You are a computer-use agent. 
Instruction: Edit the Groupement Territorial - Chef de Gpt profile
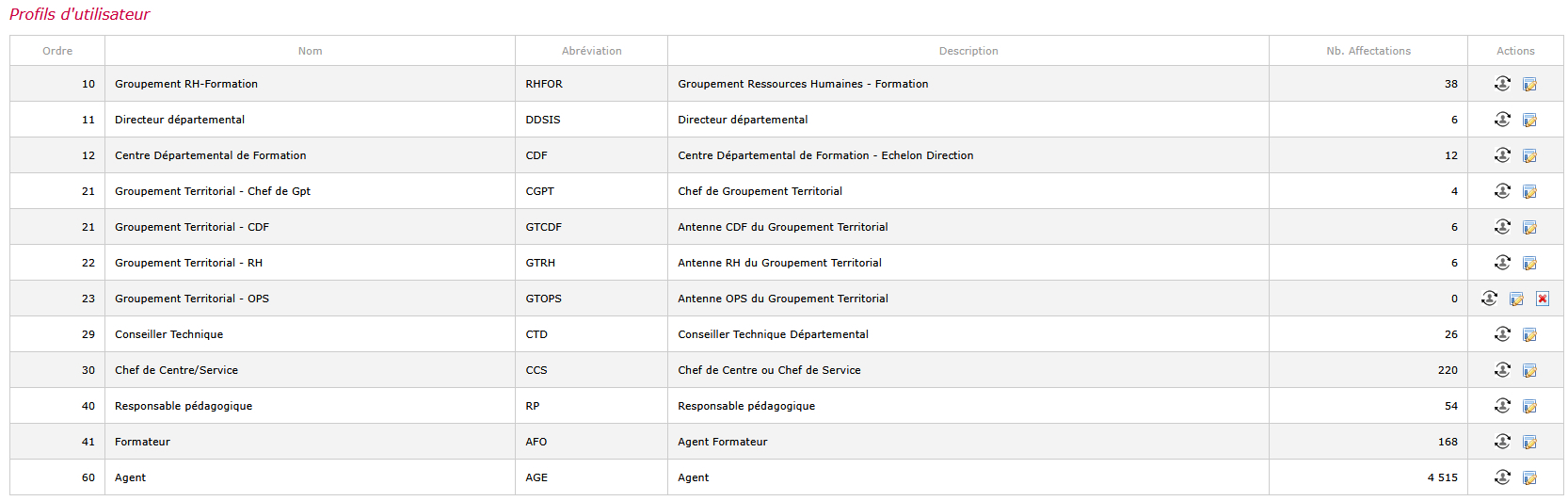[x=1529, y=191]
